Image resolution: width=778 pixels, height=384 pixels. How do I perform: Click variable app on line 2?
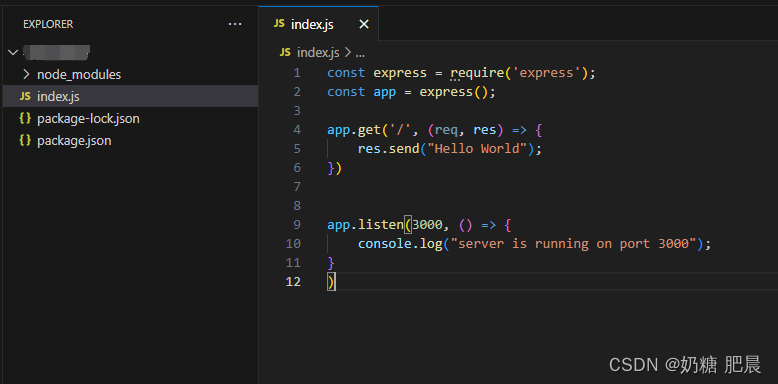(x=385, y=92)
